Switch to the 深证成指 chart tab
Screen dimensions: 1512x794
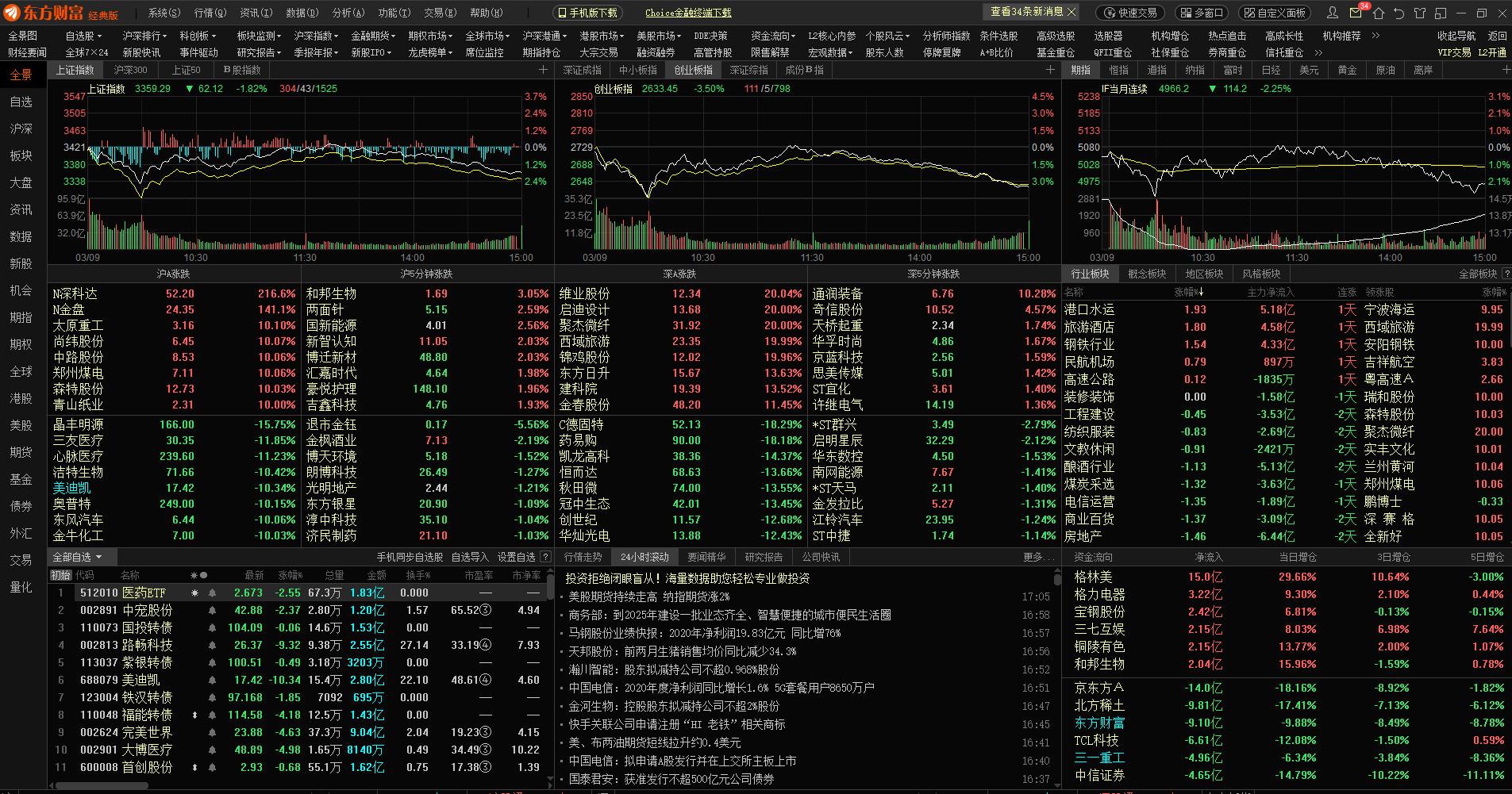pos(583,70)
